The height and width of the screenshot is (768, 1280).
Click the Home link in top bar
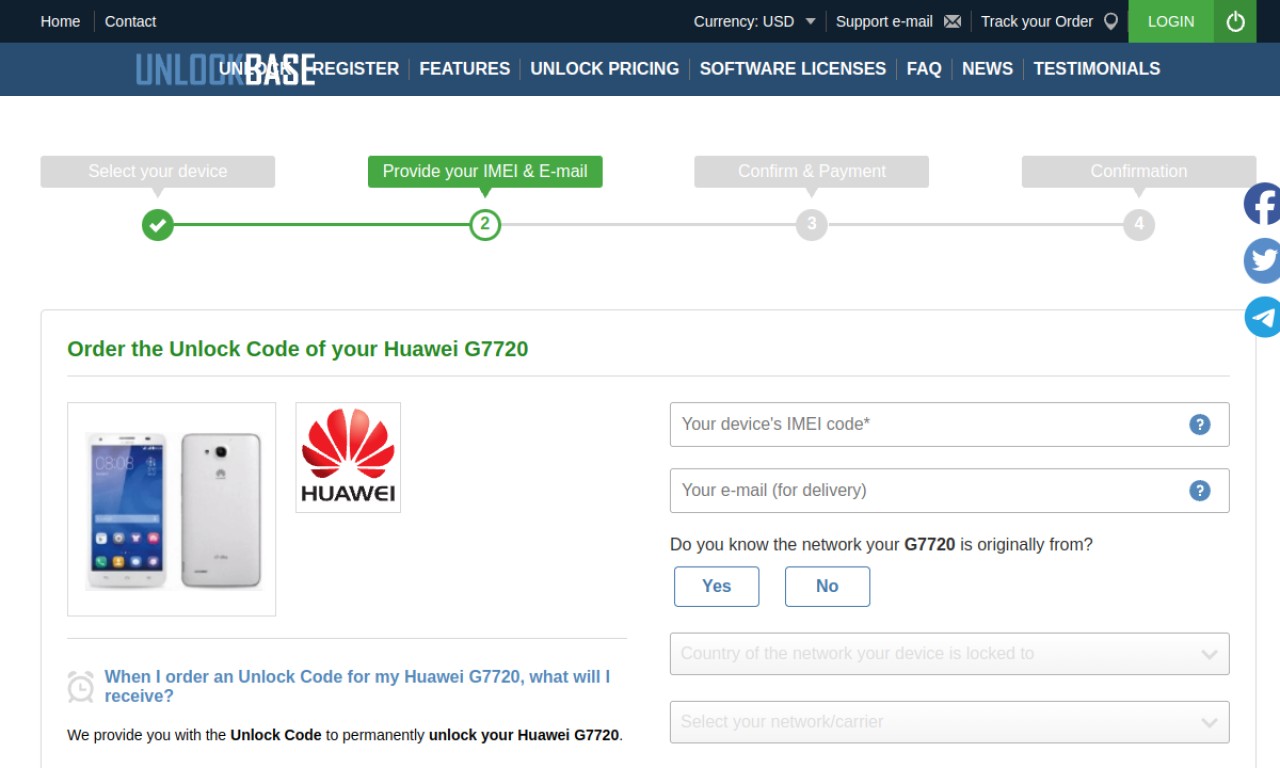pos(60,21)
